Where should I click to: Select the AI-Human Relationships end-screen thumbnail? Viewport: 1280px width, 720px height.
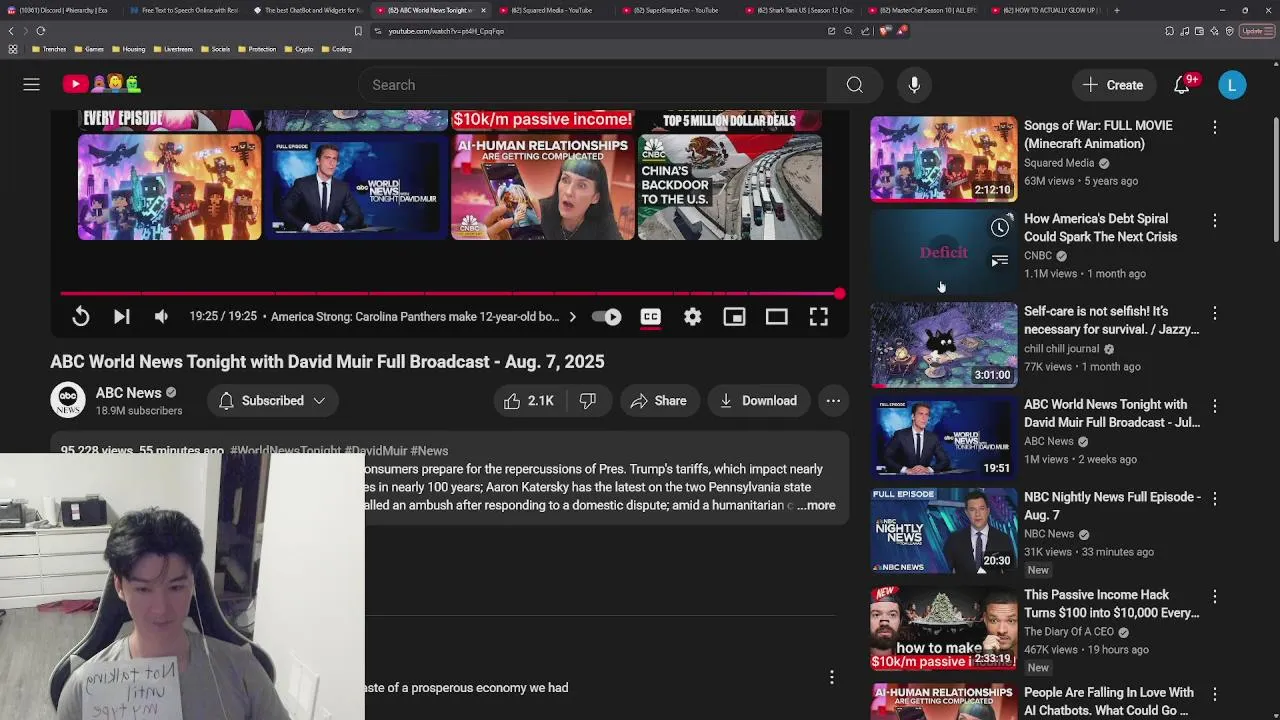[542, 187]
